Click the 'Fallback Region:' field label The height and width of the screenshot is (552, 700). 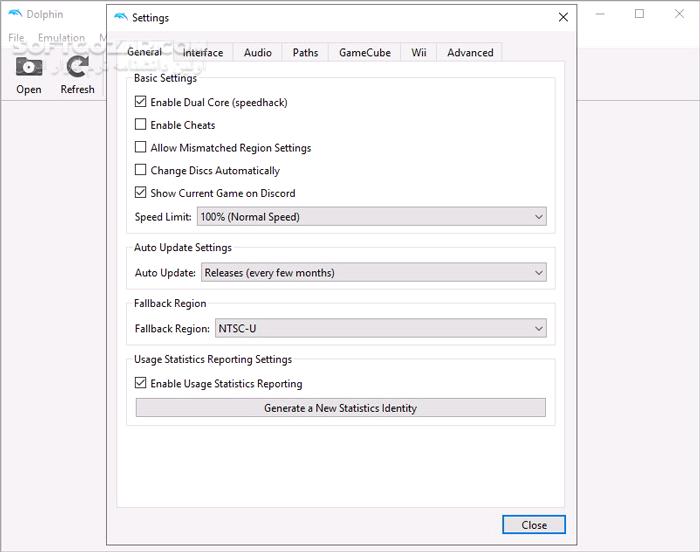tap(172, 329)
